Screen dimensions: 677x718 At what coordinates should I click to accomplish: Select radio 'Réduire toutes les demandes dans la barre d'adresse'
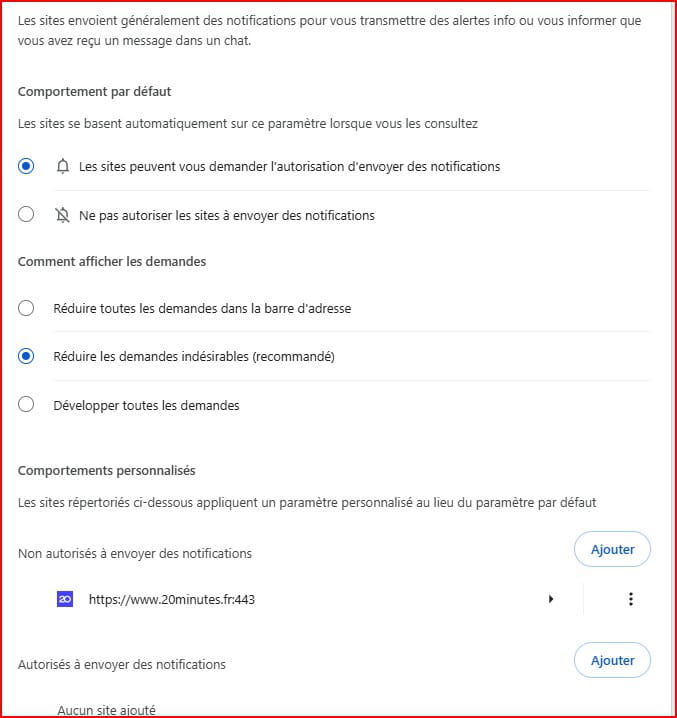tap(27, 308)
